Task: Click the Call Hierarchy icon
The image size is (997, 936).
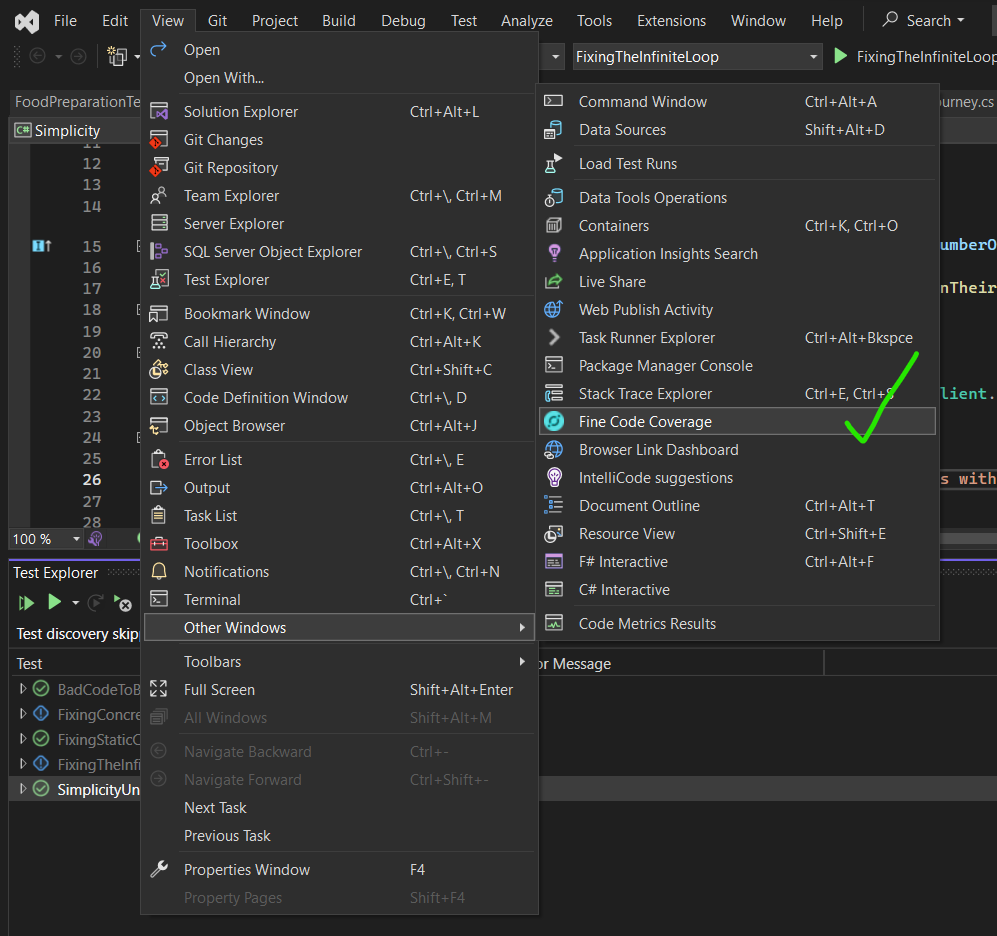Action: 159,341
